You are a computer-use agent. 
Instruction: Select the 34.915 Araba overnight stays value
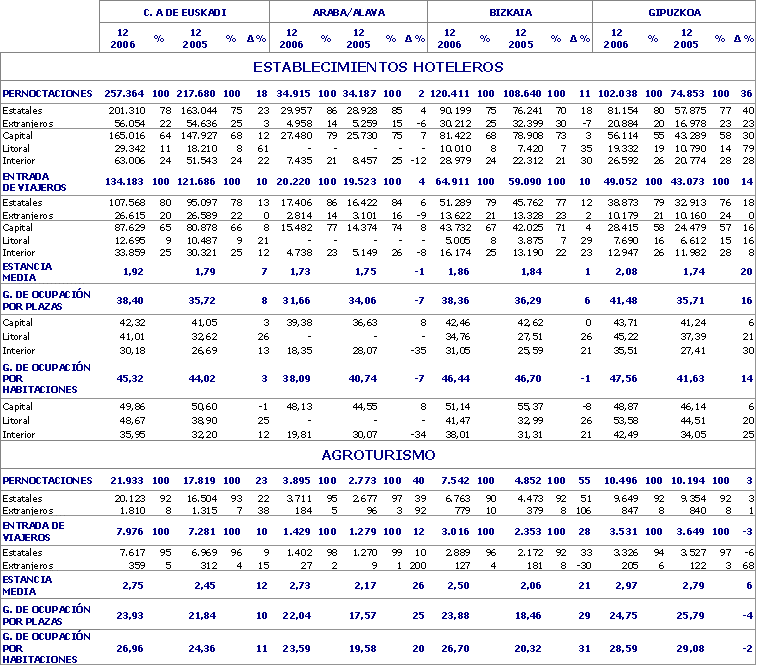pyautogui.click(x=293, y=92)
